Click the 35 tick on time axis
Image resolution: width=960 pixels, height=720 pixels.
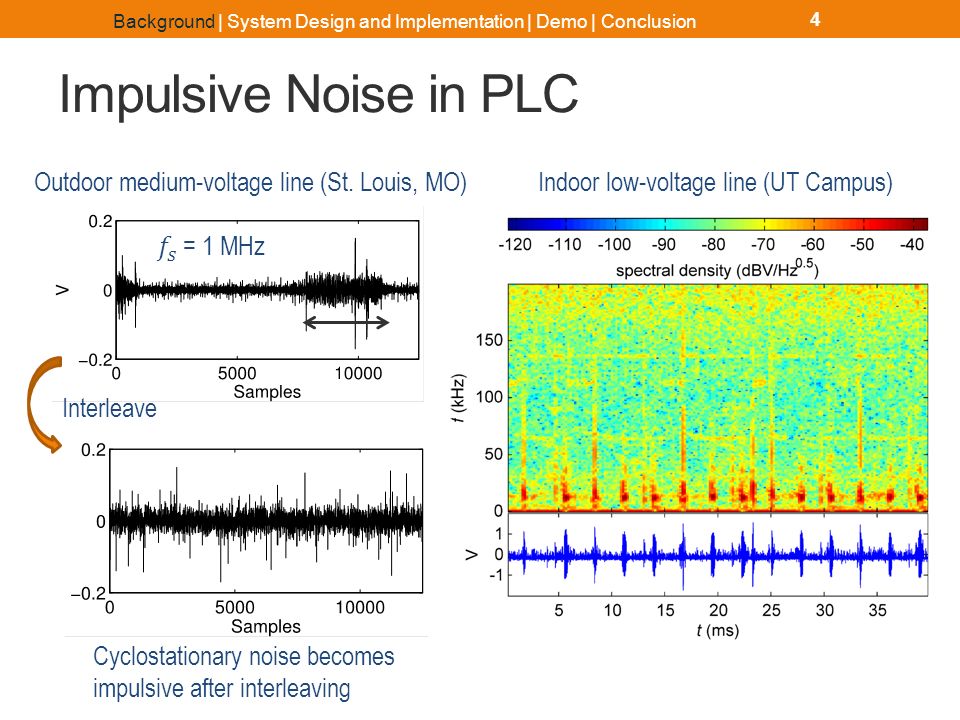pos(877,610)
